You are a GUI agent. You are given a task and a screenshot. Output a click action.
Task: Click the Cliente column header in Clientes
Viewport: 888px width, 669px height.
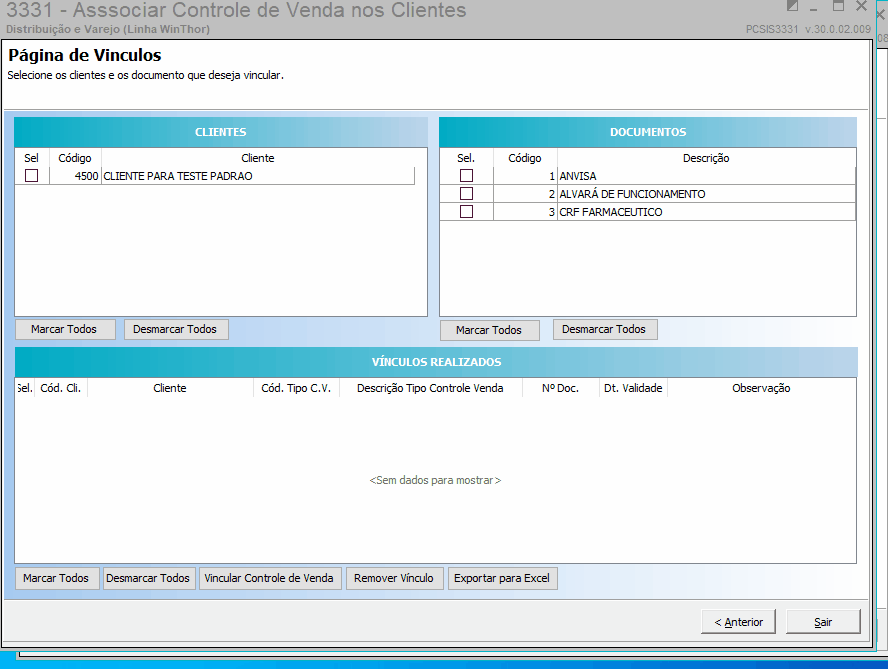coord(258,158)
